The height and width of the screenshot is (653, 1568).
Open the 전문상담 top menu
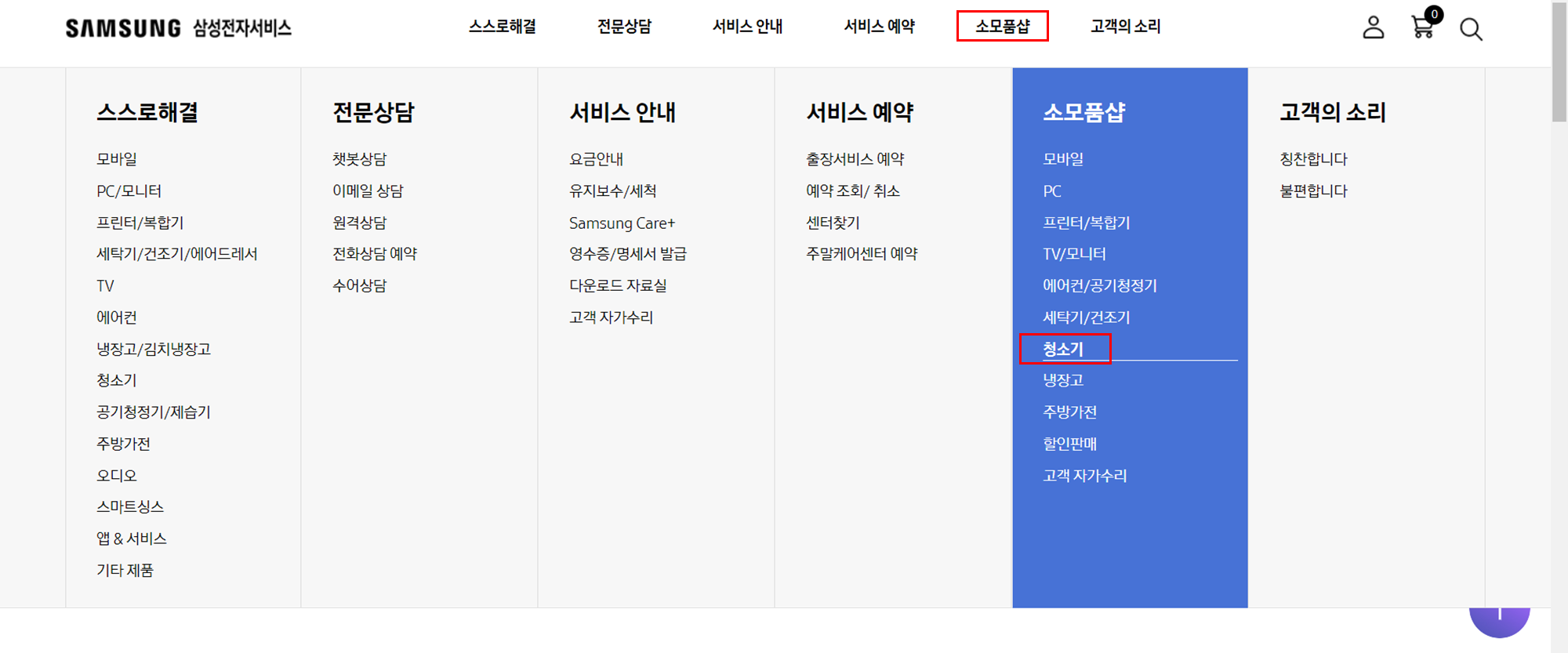tap(625, 26)
